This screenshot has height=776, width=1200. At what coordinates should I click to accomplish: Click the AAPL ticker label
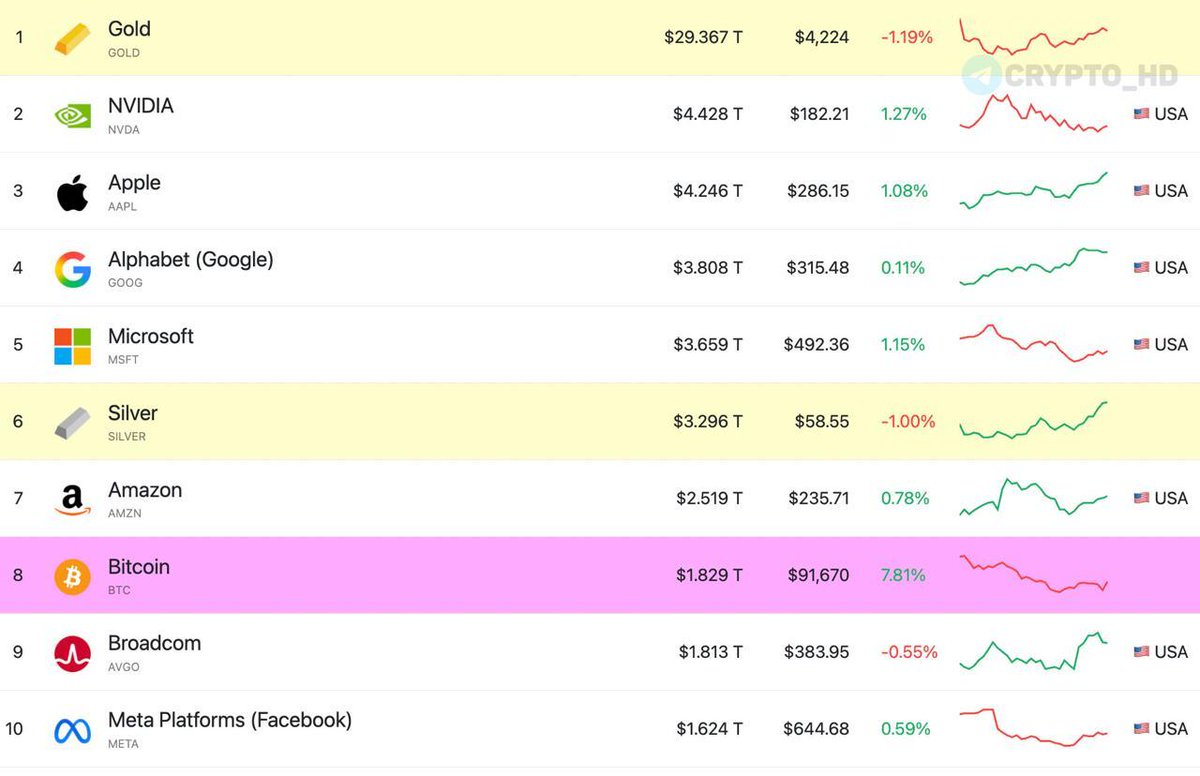(121, 206)
